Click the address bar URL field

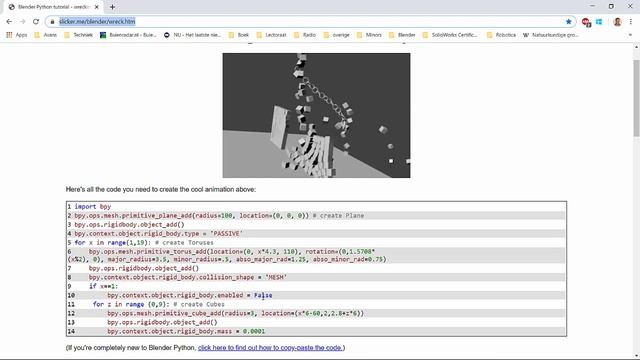[x=310, y=22]
